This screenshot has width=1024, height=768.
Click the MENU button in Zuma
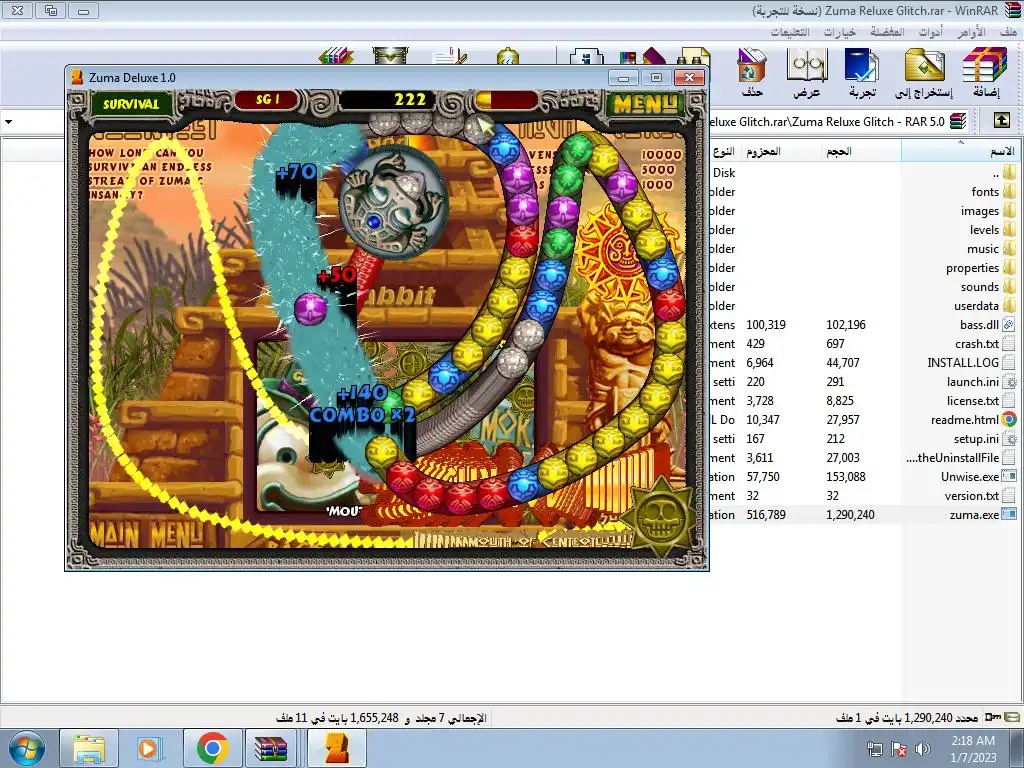coord(645,103)
